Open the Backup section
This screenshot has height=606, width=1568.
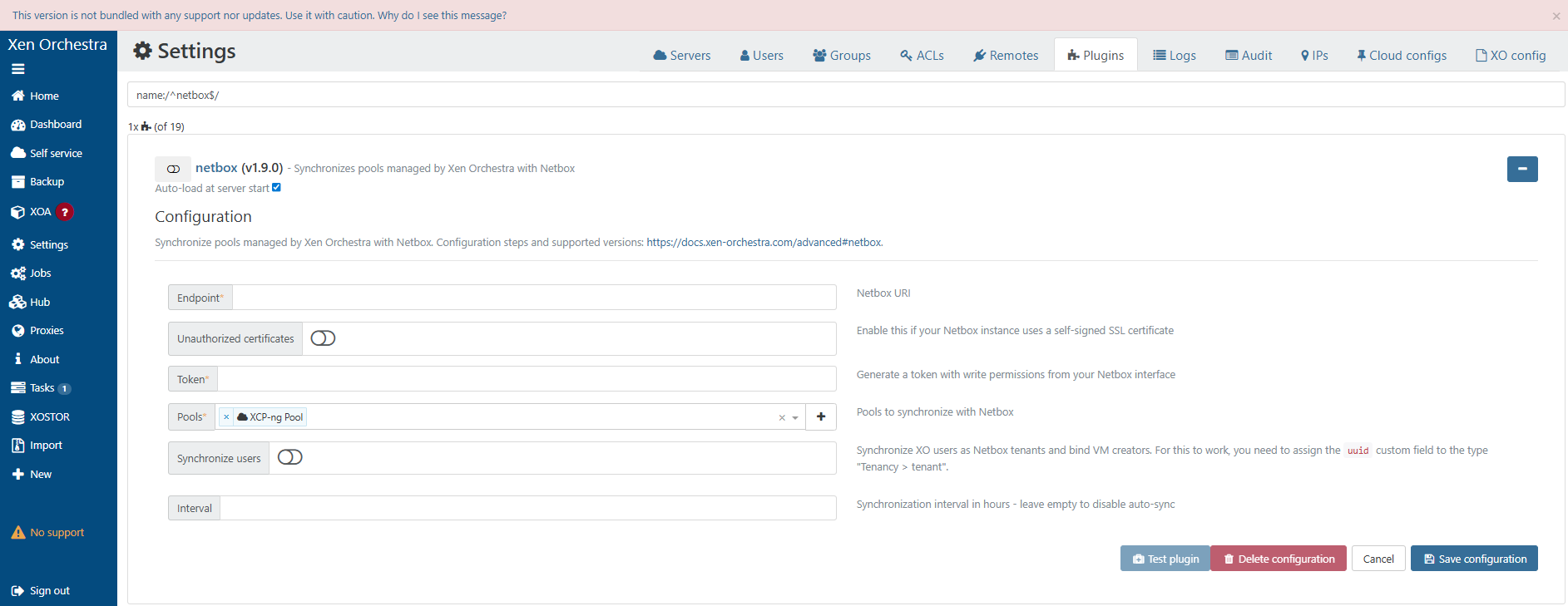[37, 182]
